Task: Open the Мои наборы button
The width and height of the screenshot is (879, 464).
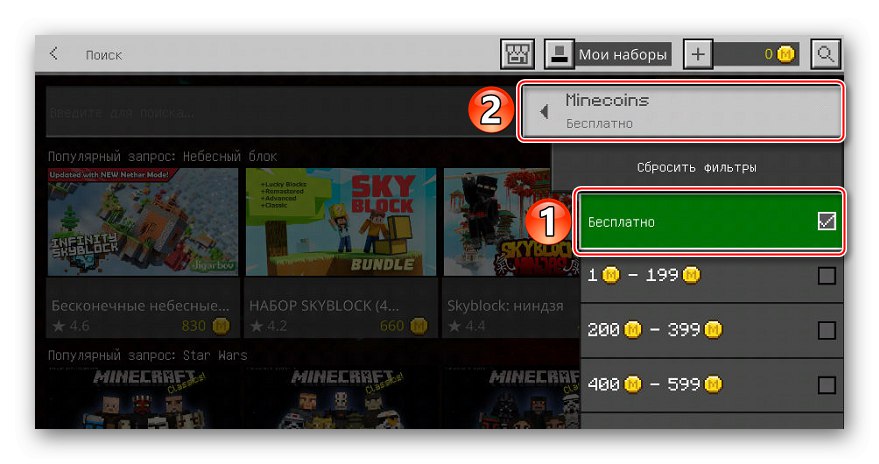Action: click(622, 54)
